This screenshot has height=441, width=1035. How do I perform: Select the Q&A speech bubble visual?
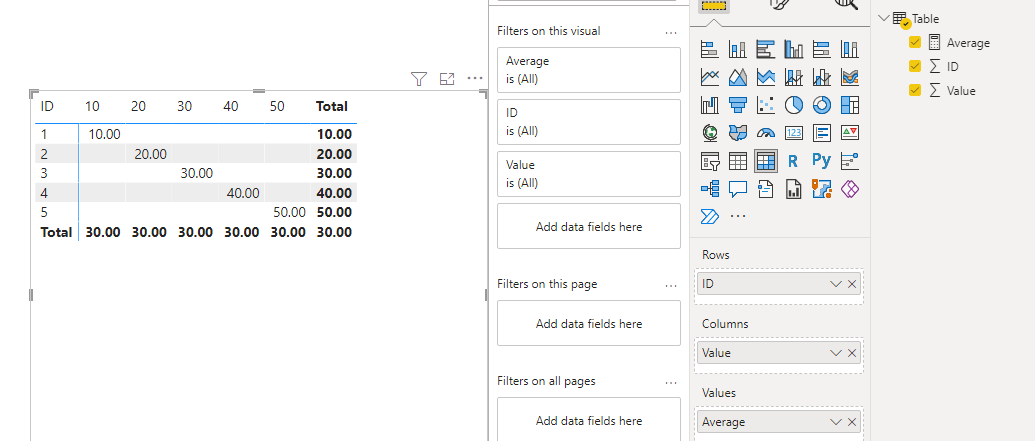tap(737, 189)
